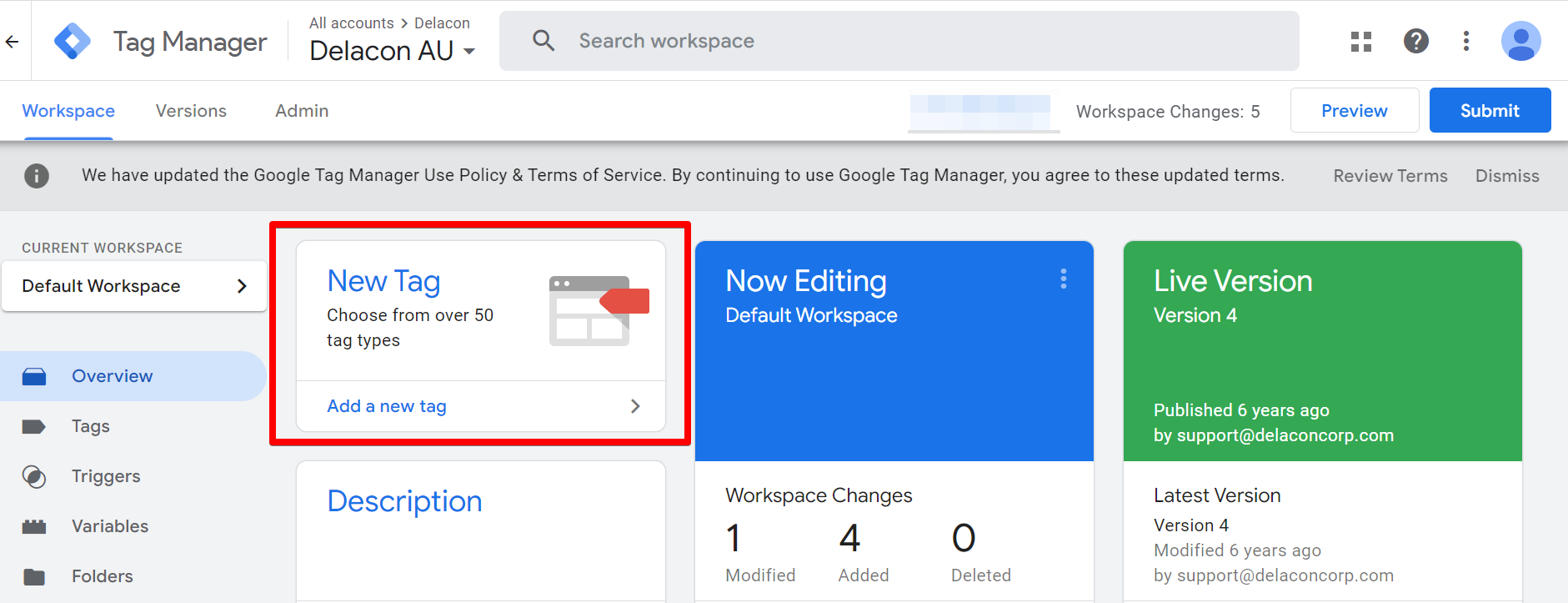This screenshot has width=1568, height=603.
Task: Click the CURRENT WORKSPACE label
Action: (102, 248)
